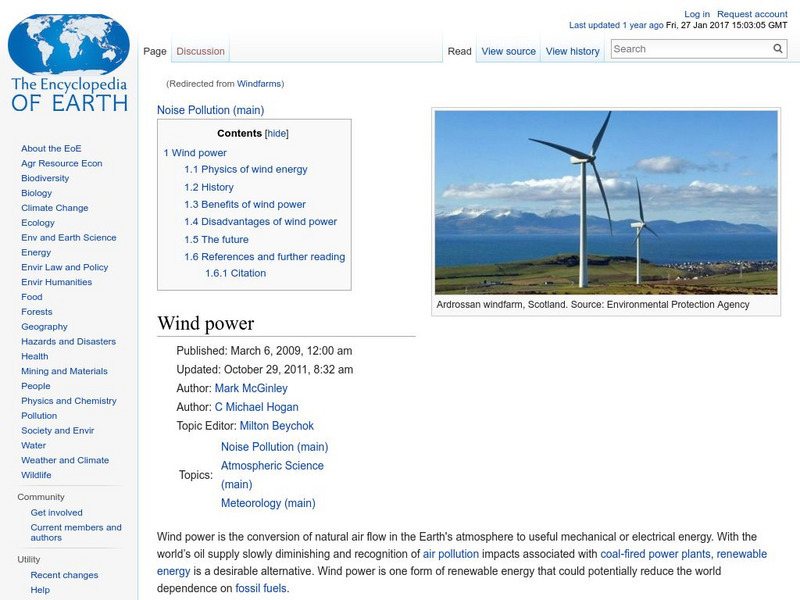This screenshot has width=800, height=600.
Task: Open the Ardrossan windfarm image
Action: pos(606,202)
